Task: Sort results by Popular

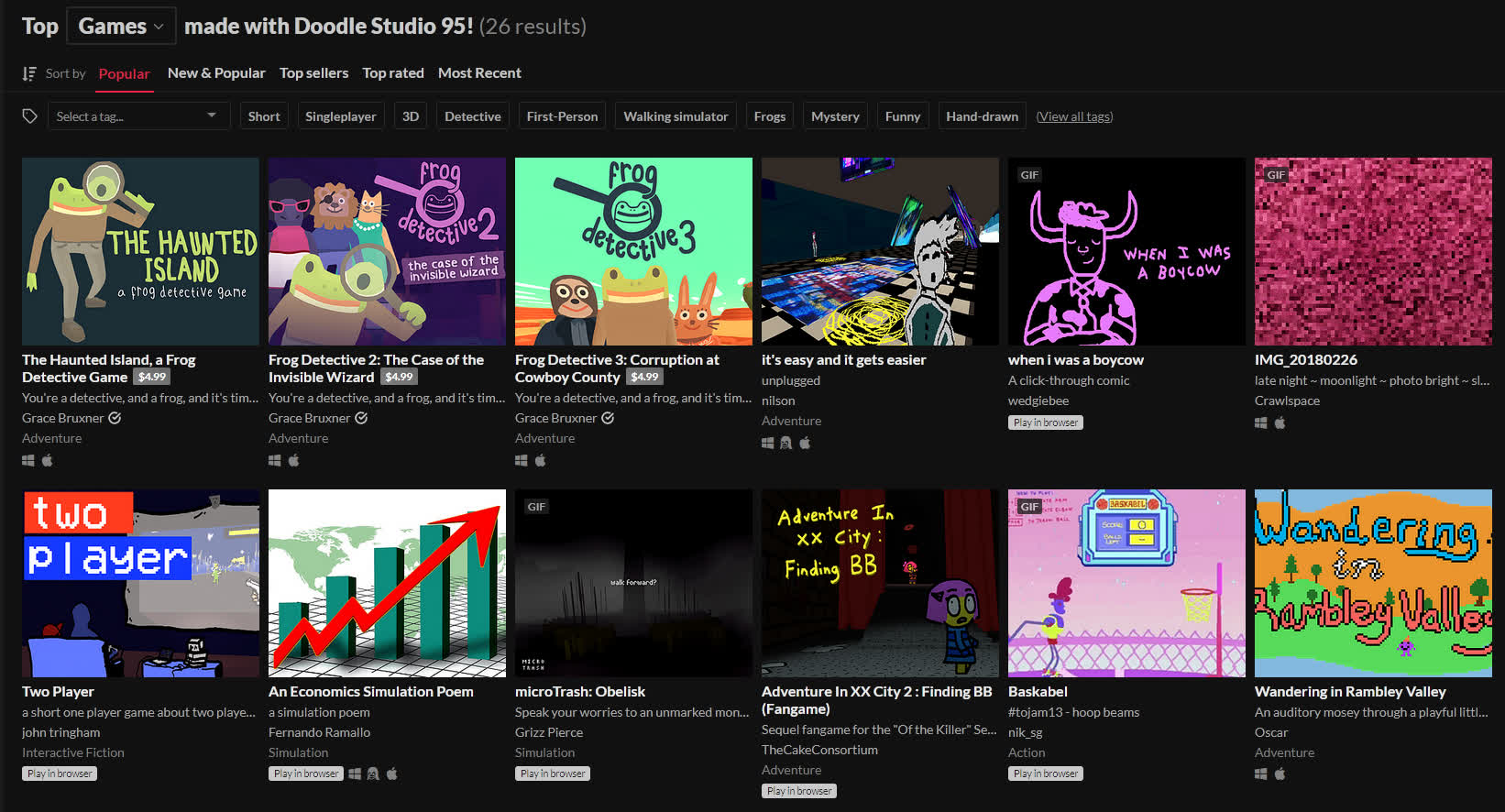Action: (125, 73)
